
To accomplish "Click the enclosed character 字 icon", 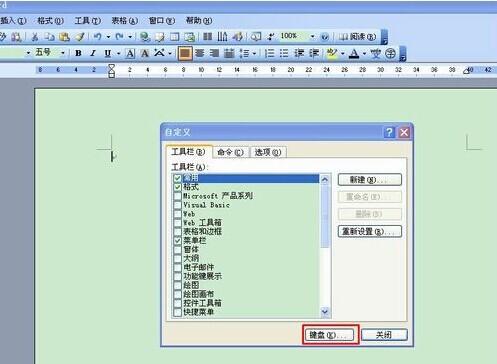I will pyautogui.click(x=390, y=53).
